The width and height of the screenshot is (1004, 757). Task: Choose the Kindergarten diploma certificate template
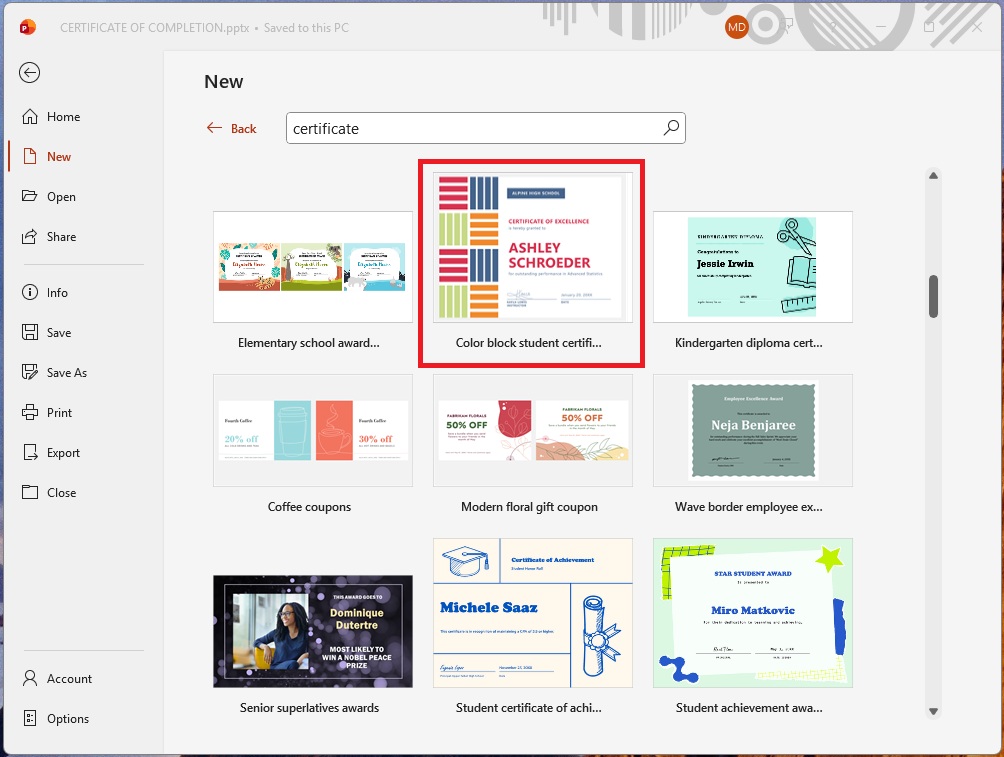point(752,267)
